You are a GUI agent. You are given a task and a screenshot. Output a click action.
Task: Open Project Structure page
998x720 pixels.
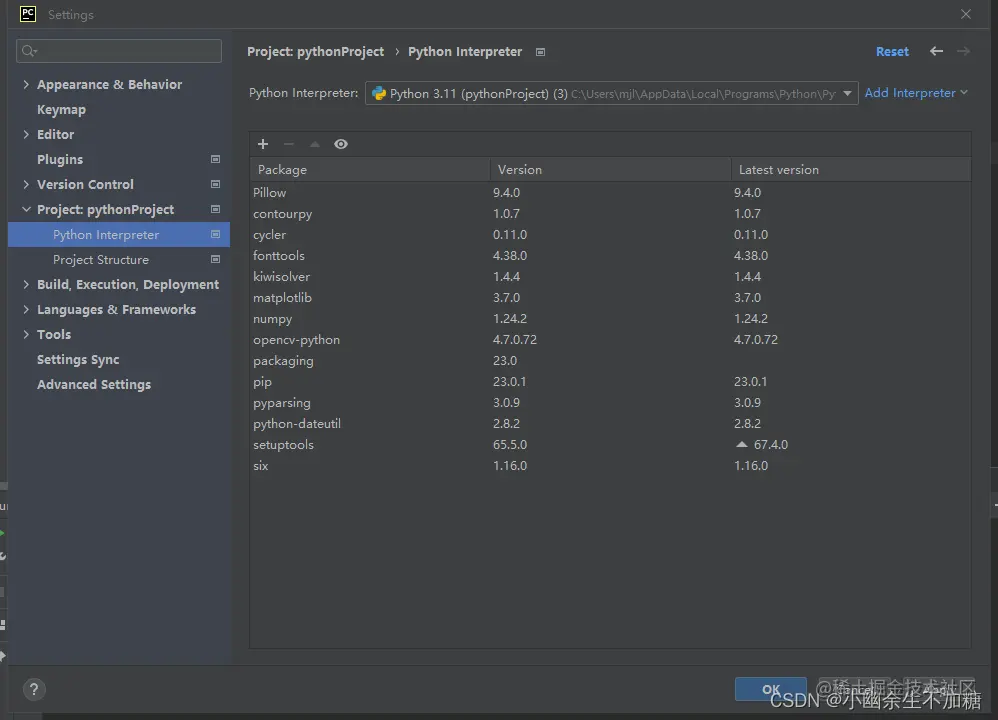[101, 260]
